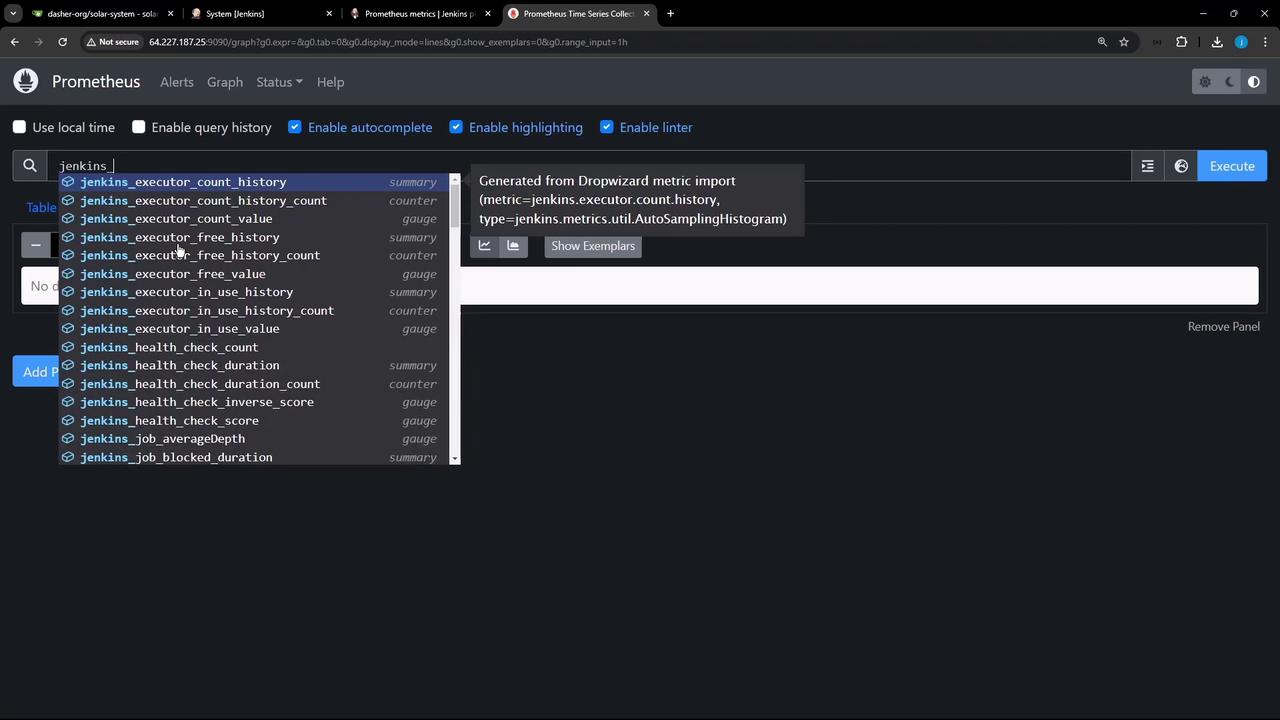This screenshot has width=1280, height=720.
Task: Click the Remove Panel link
Action: [1224, 326]
